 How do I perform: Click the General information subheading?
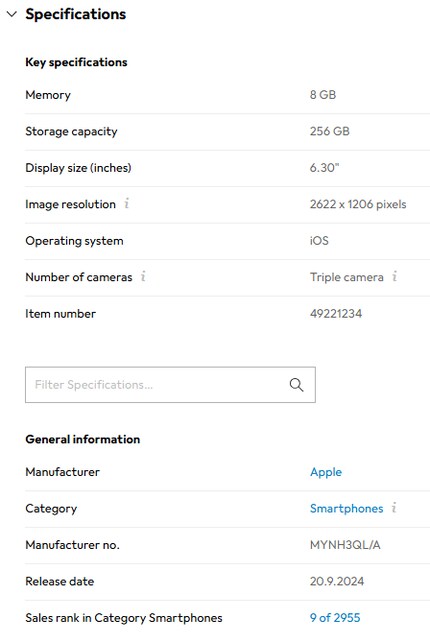pyautogui.click(x=83, y=439)
